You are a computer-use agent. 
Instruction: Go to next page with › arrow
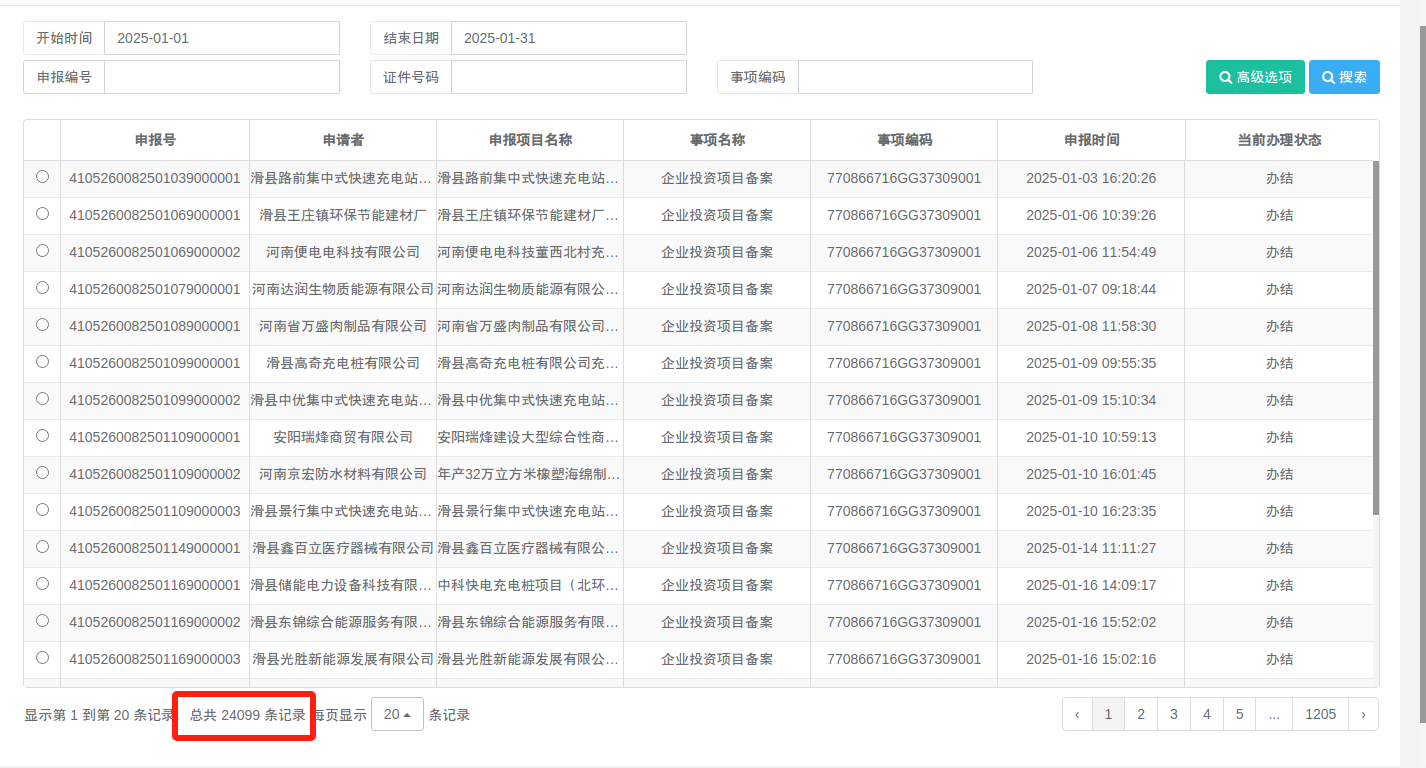point(1363,714)
